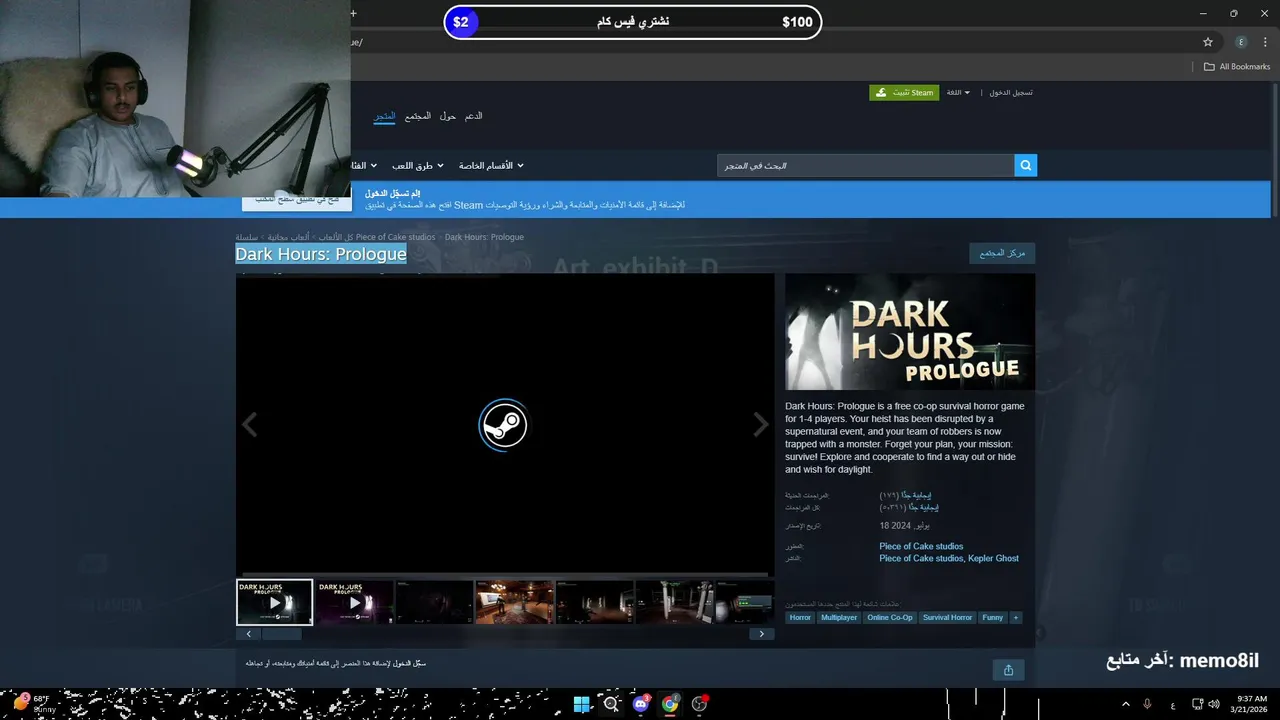The height and width of the screenshot is (720, 1280).
Task: Open All Bookmarks folder
Action: pos(1236,67)
